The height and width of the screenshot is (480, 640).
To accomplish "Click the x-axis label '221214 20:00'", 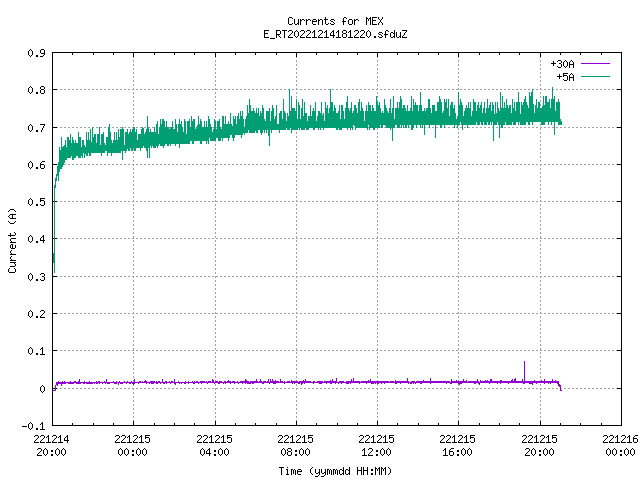I will (x=51, y=445).
